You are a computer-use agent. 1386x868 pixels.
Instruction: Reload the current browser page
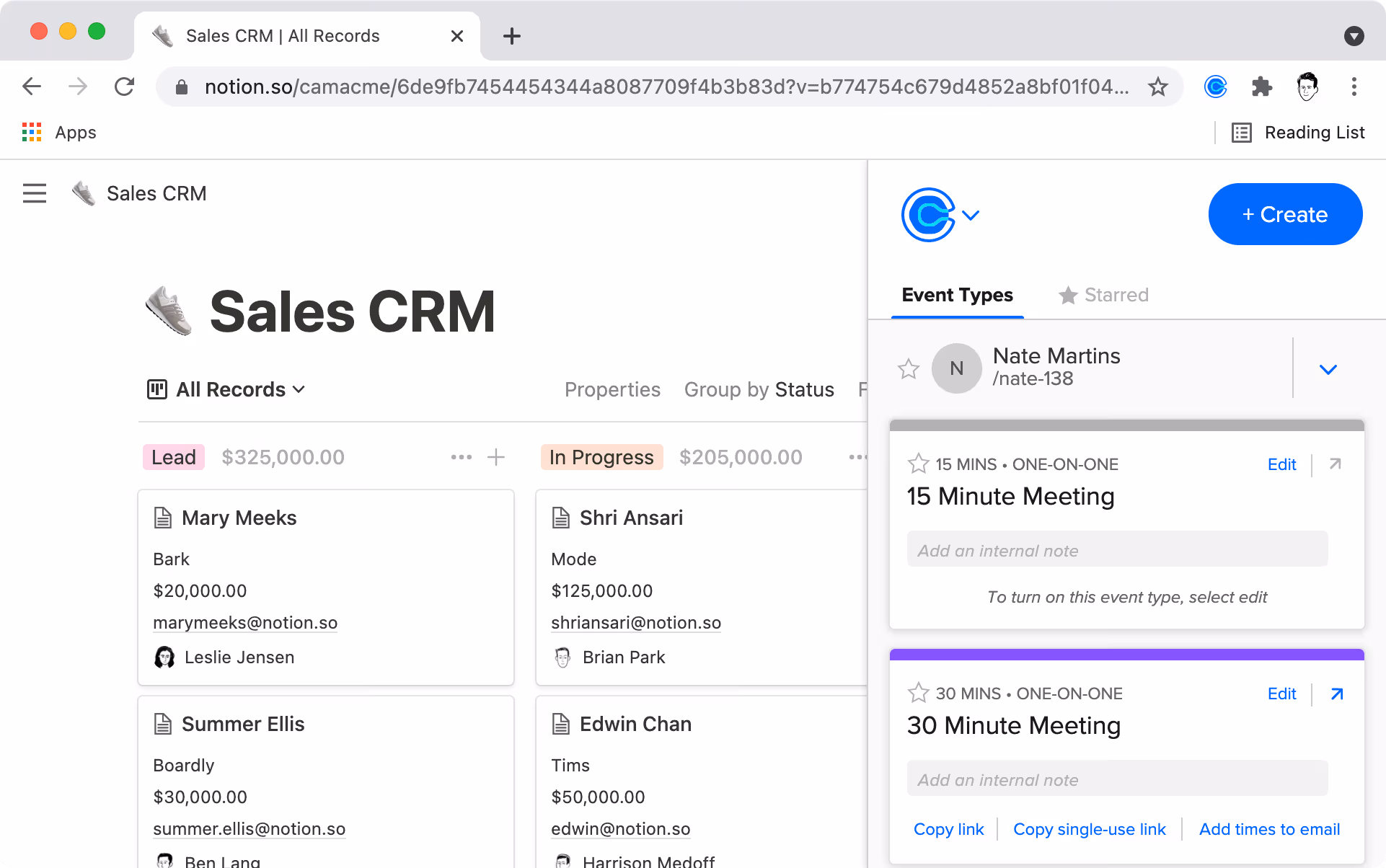(125, 87)
